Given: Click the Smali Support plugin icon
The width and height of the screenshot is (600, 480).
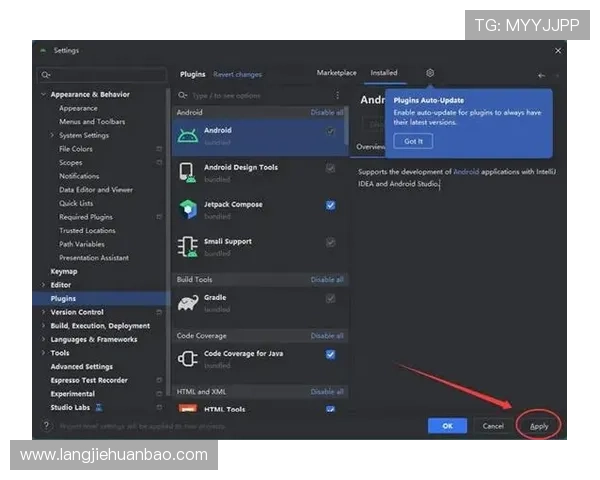Looking at the screenshot, I should pyautogui.click(x=188, y=246).
